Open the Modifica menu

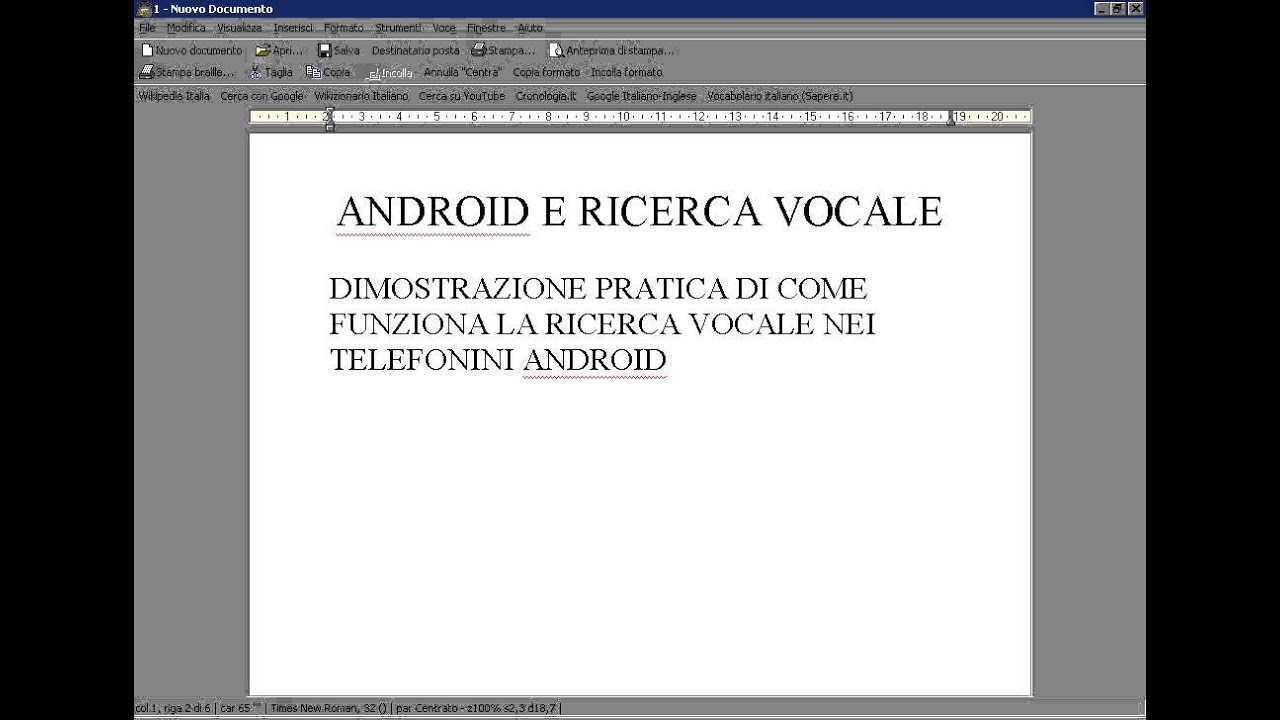[x=186, y=28]
